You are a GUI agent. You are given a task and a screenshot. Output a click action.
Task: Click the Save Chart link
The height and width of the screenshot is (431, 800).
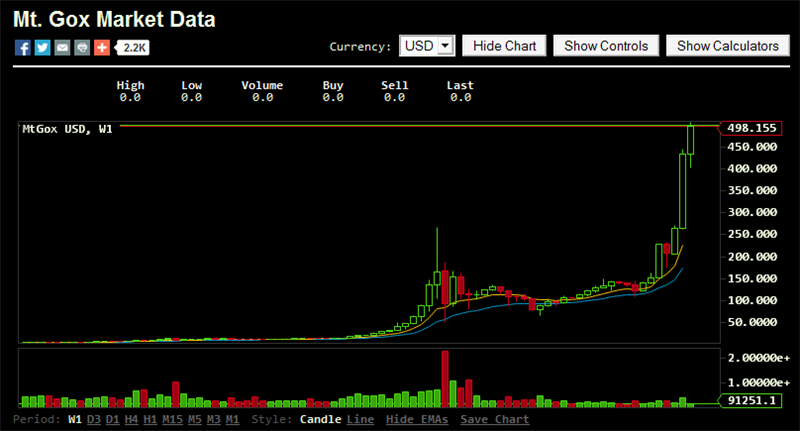(x=495, y=419)
